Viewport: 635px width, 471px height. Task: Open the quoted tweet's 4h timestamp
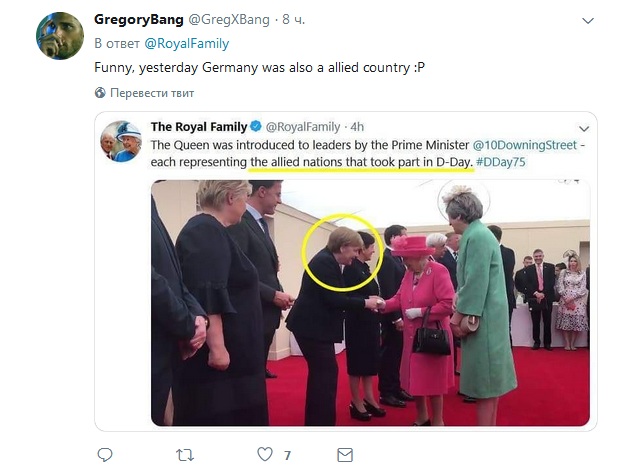click(356, 127)
